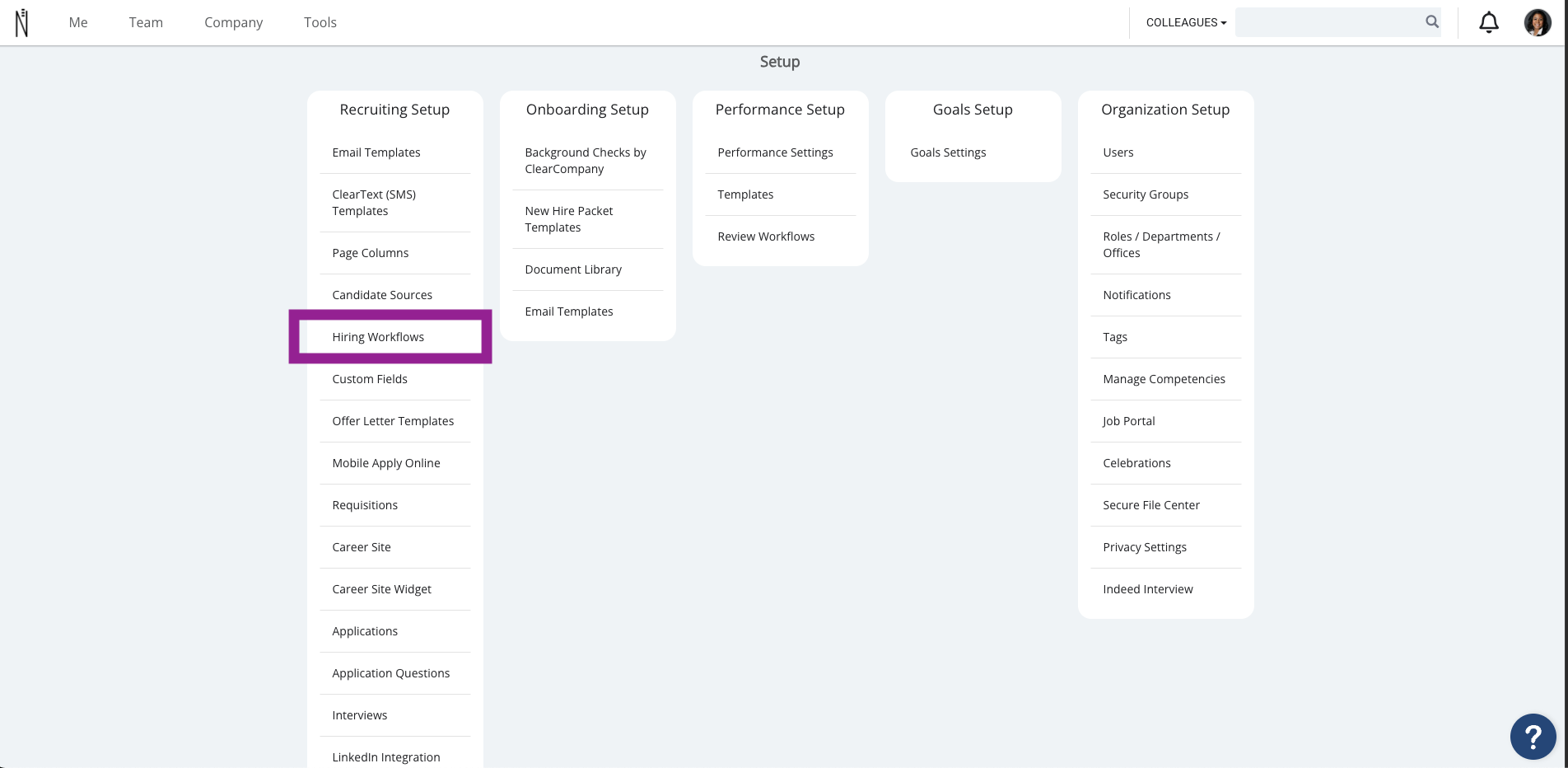Image resolution: width=1568 pixels, height=768 pixels.
Task: Open Security Groups in Organization Setup
Action: coord(1146,194)
